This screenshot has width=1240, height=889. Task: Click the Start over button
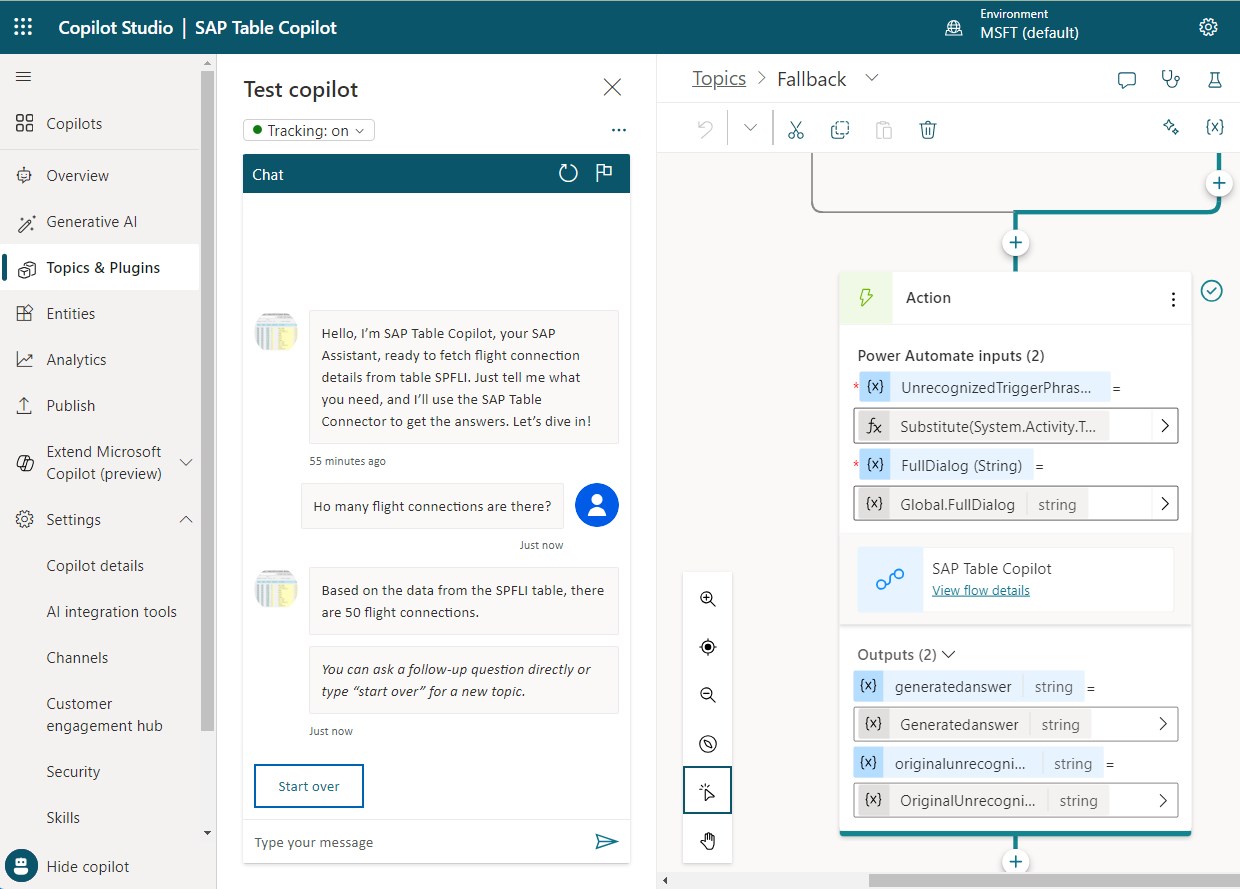309,786
